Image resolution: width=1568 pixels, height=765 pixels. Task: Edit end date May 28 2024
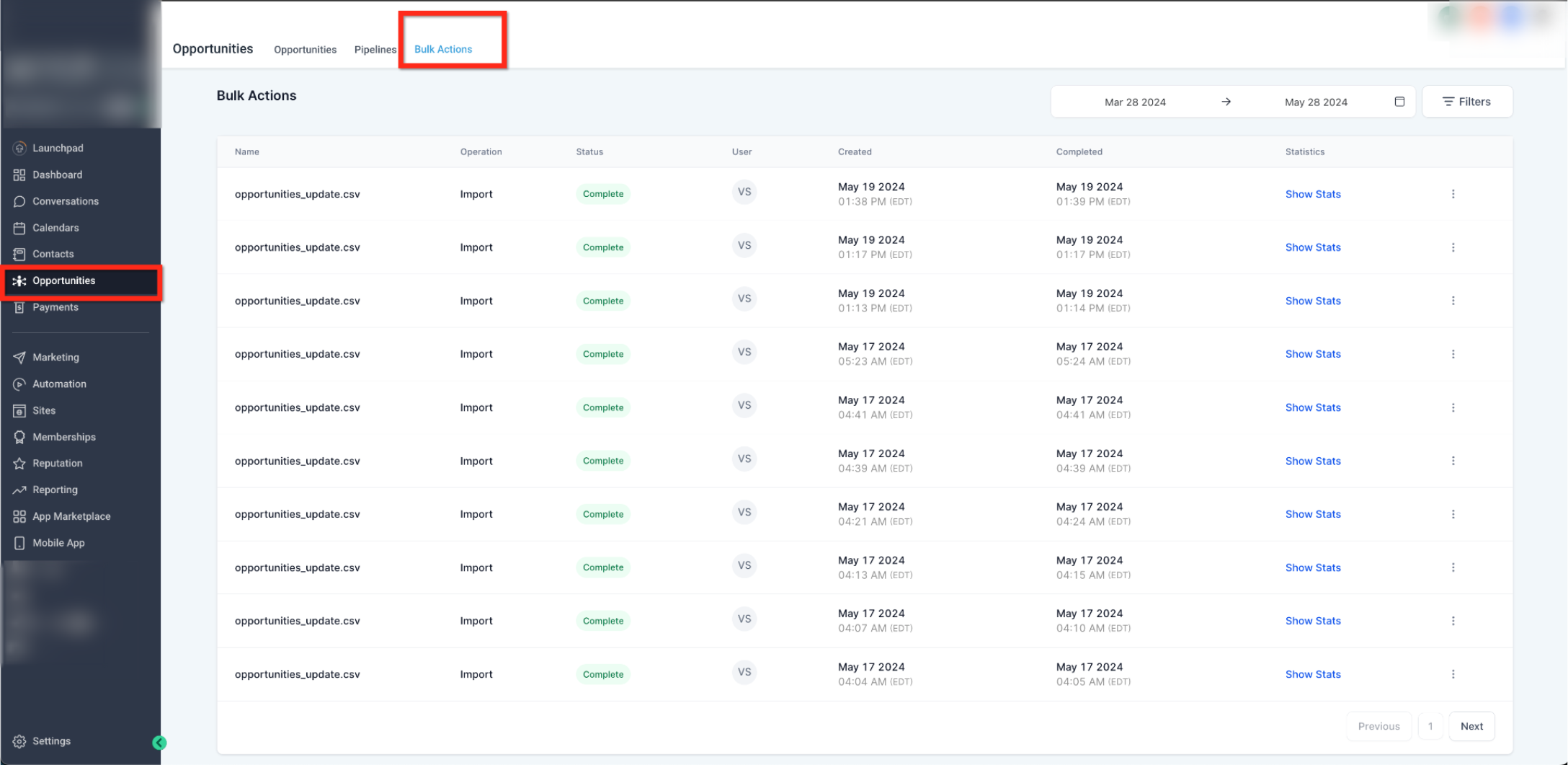pos(1316,102)
